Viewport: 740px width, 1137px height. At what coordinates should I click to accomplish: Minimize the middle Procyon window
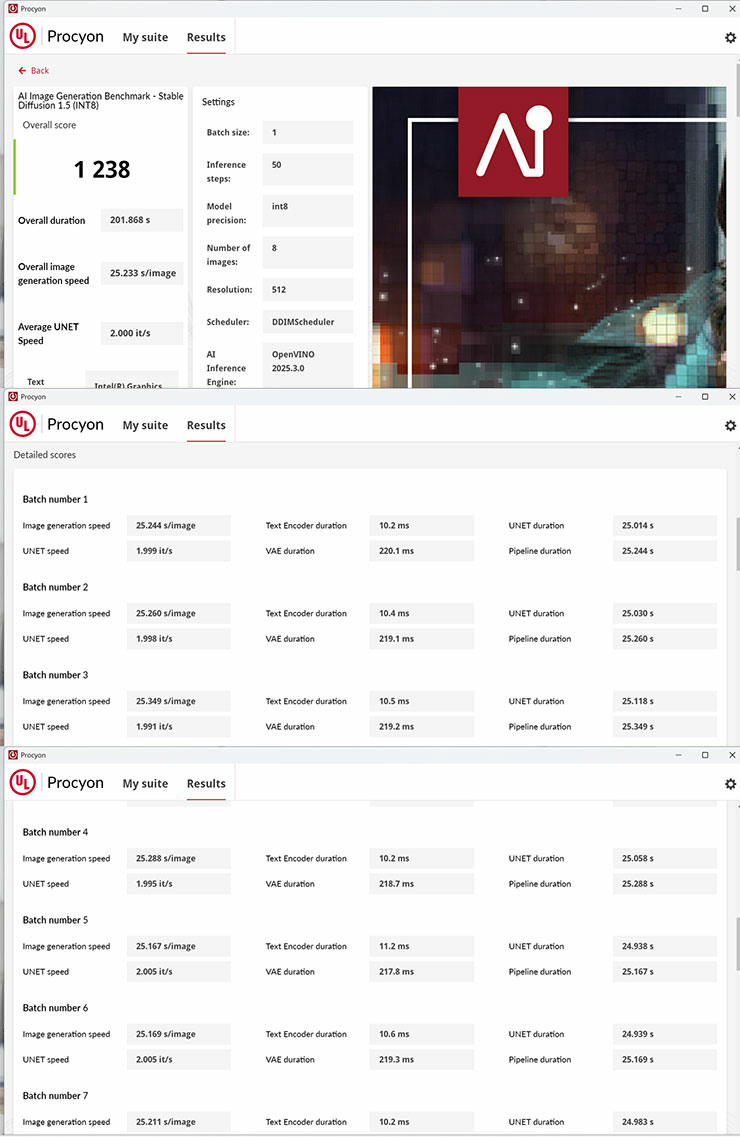click(x=678, y=397)
